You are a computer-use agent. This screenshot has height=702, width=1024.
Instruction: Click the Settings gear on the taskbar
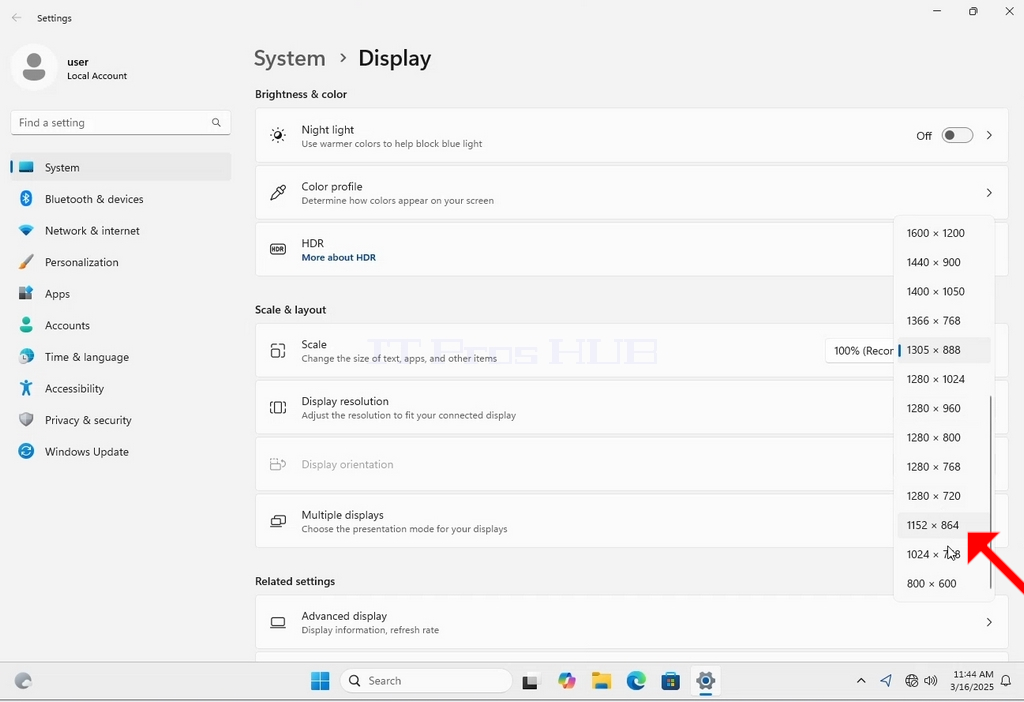705,681
